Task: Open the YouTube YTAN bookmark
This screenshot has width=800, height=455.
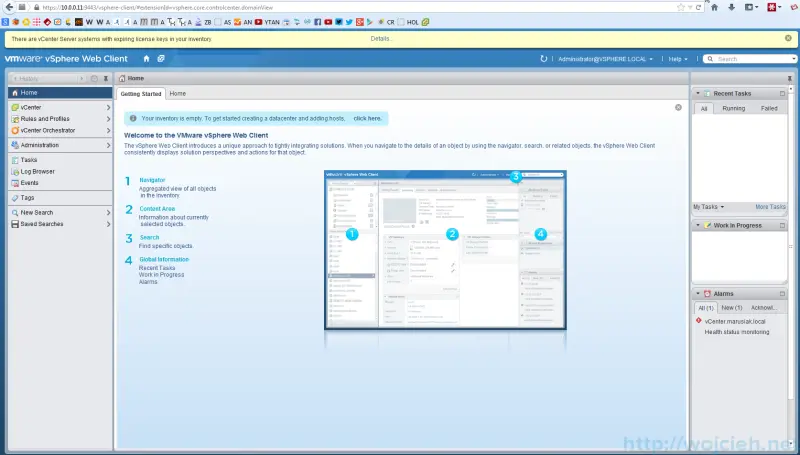Action: [267, 22]
